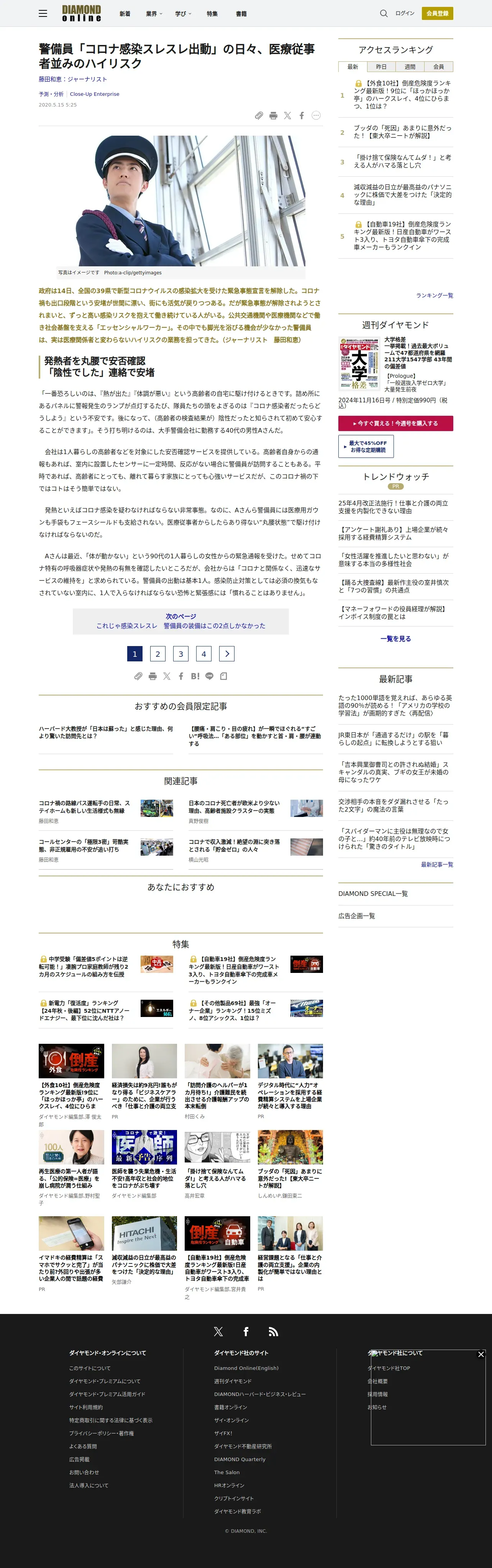Select the 最新 ranking tab

(353, 66)
